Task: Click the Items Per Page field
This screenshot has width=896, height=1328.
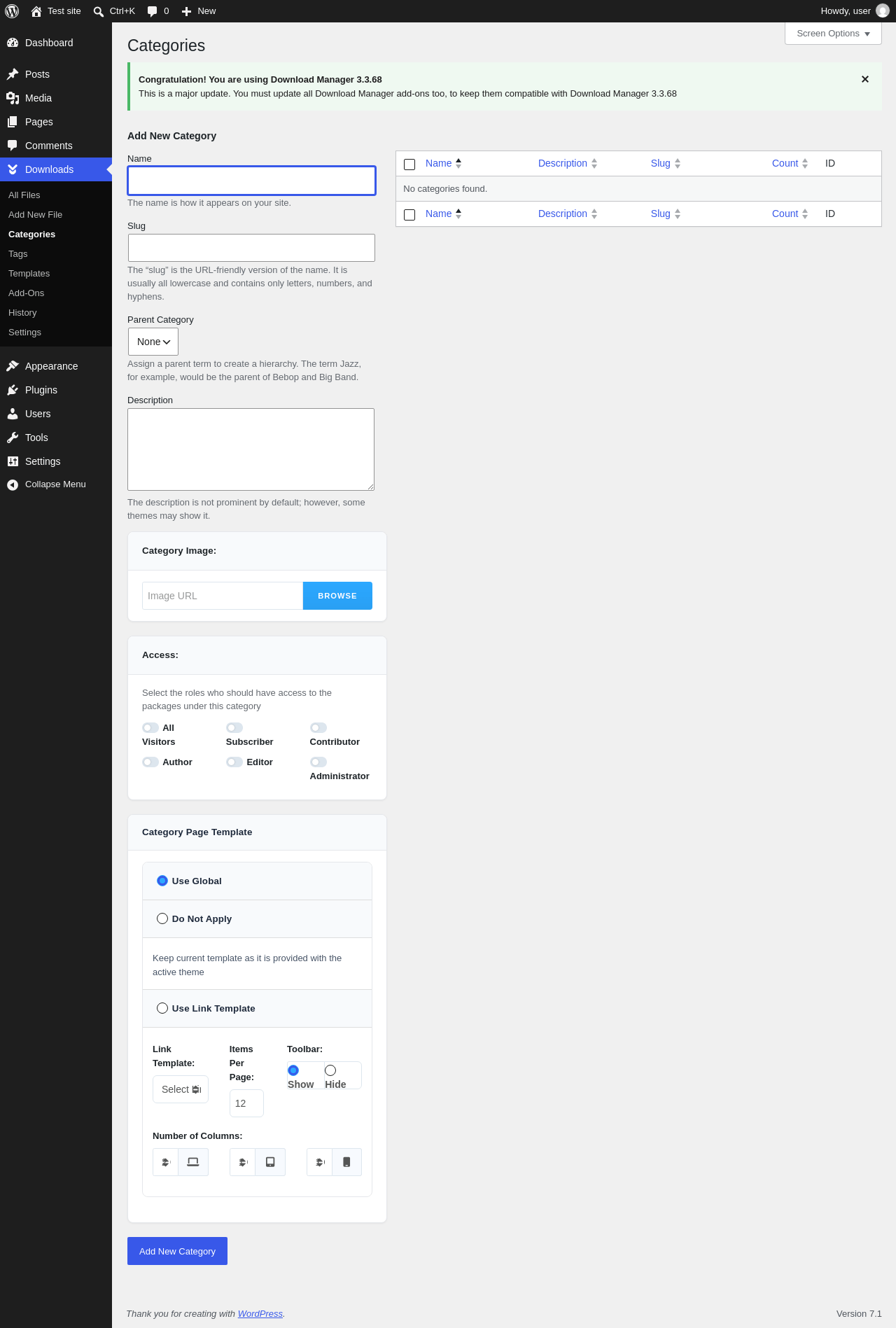Action: pos(246,1103)
